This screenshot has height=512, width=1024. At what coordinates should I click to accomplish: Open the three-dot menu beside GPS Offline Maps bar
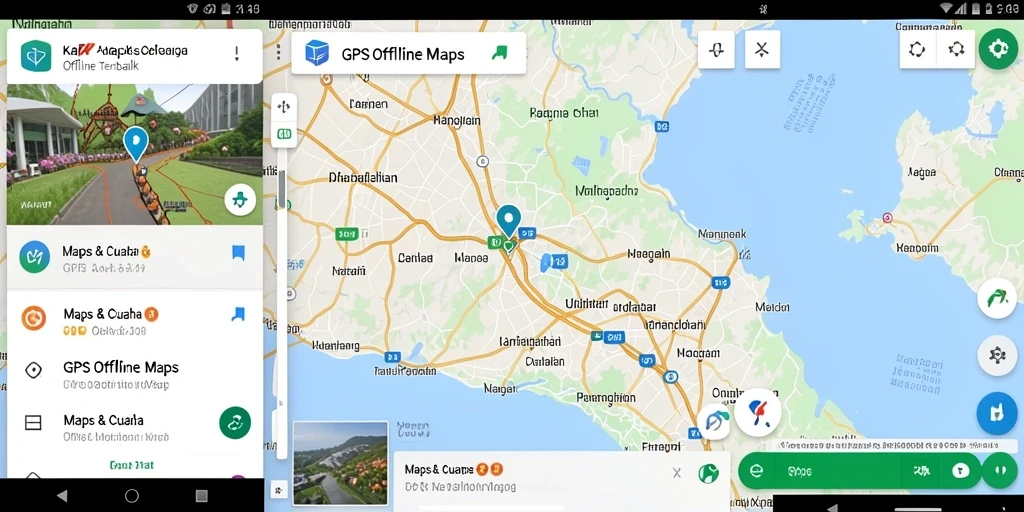279,52
